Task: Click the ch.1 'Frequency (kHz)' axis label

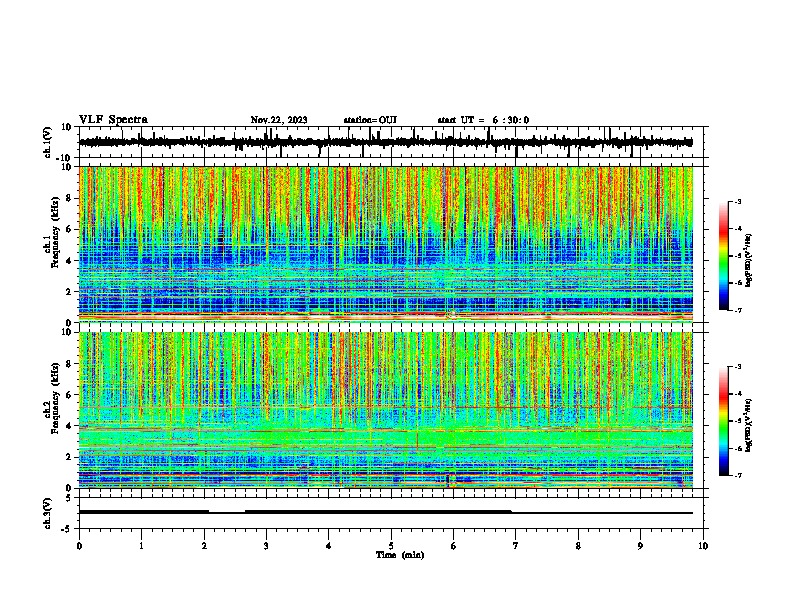Action: pyautogui.click(x=55, y=232)
